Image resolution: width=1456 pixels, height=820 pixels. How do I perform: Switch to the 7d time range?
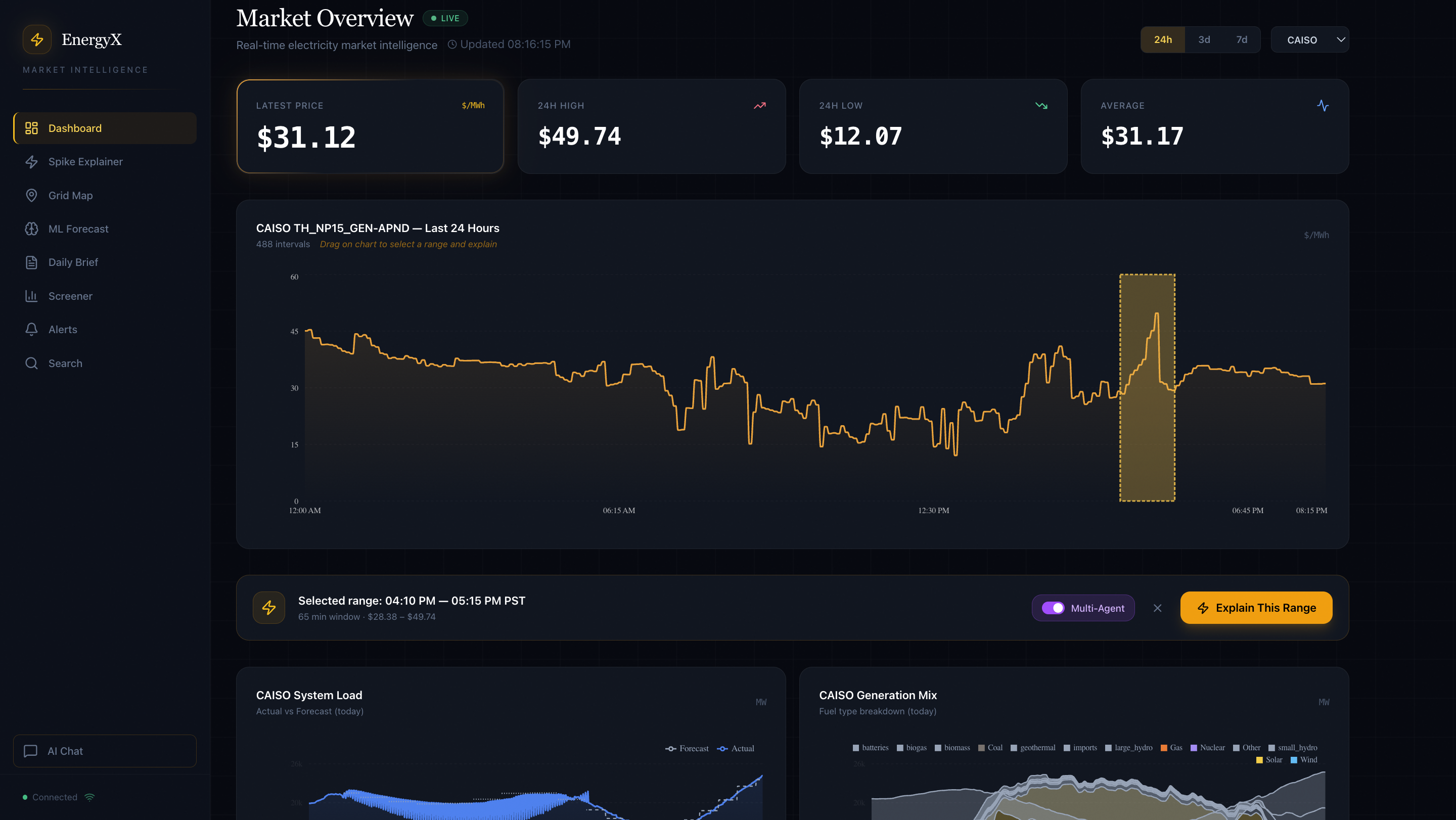click(x=1241, y=39)
